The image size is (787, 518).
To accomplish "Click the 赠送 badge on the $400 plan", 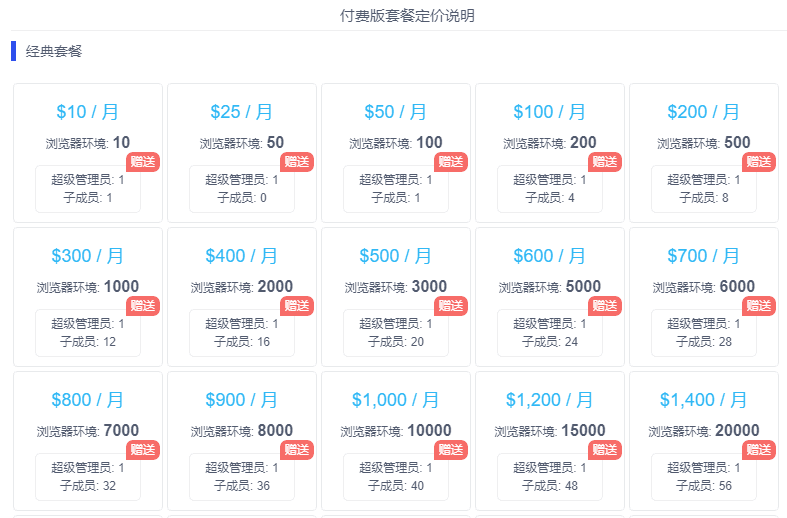I will [x=297, y=306].
